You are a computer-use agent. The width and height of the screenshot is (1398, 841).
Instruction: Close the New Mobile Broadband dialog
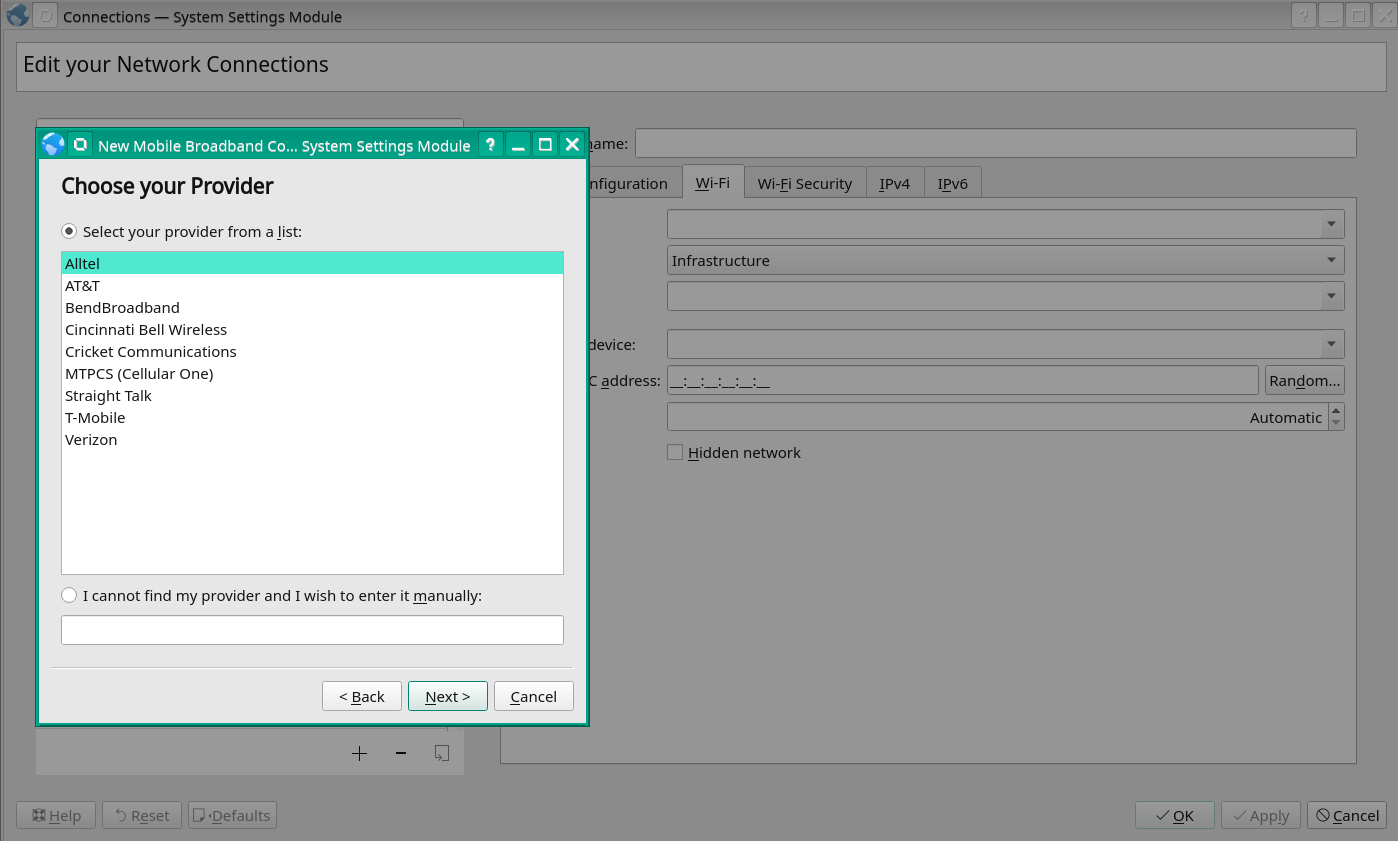[572, 145]
